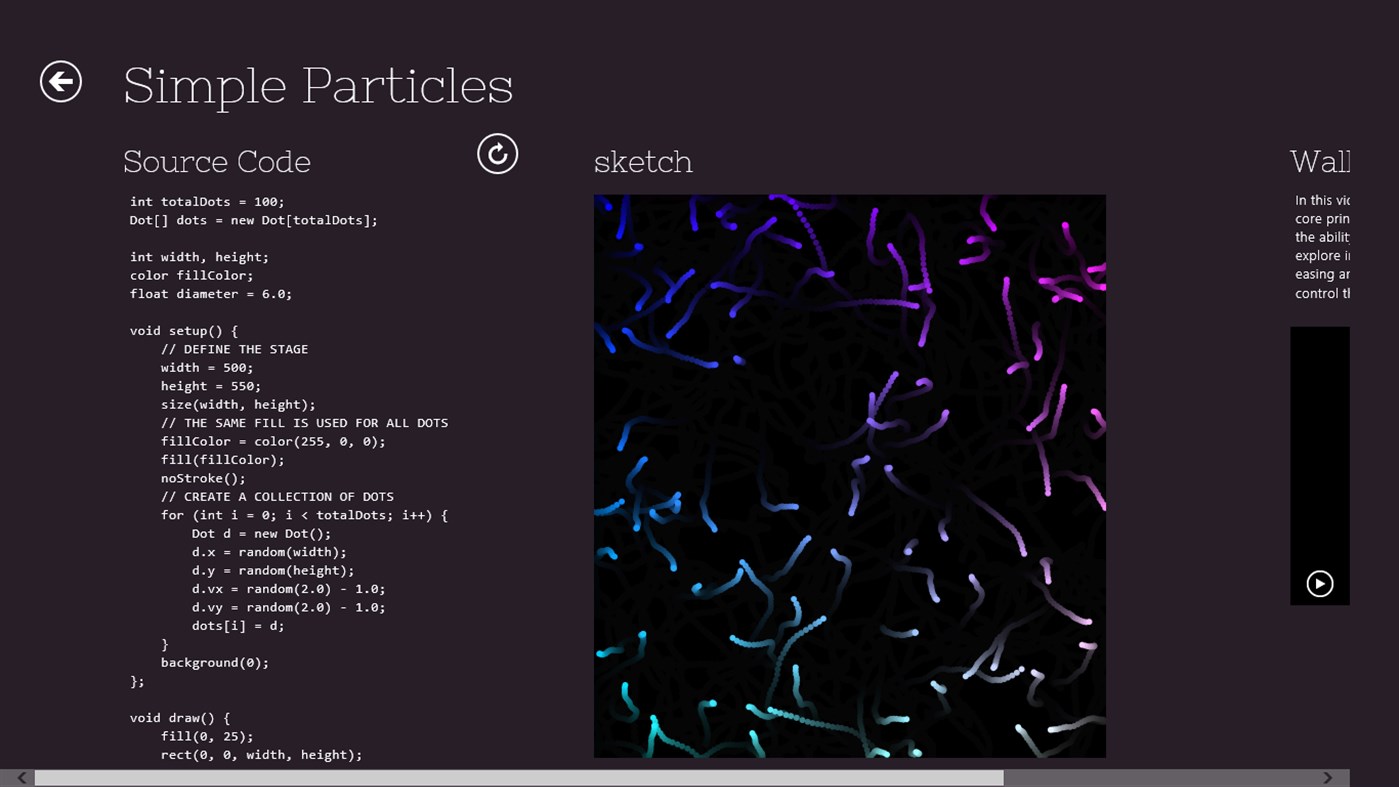
Task: Navigate back with the circular arrow icon
Action: (x=60, y=81)
